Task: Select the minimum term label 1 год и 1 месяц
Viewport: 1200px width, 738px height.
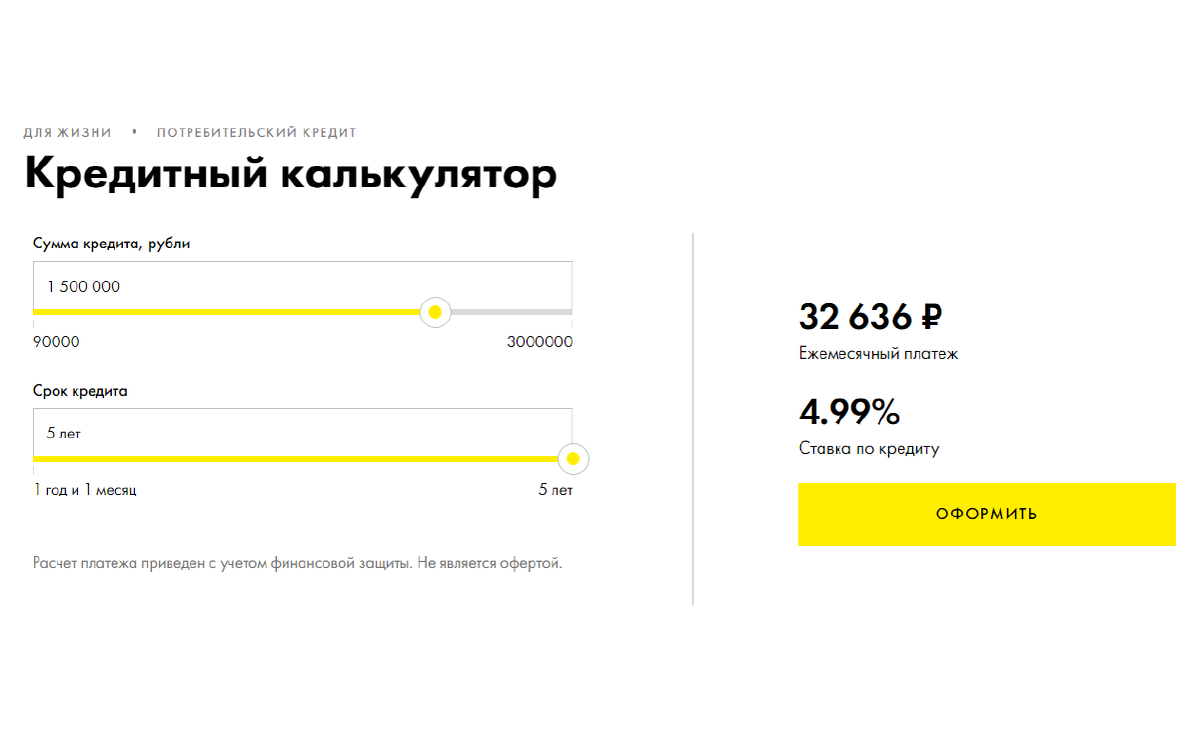Action: (86, 489)
